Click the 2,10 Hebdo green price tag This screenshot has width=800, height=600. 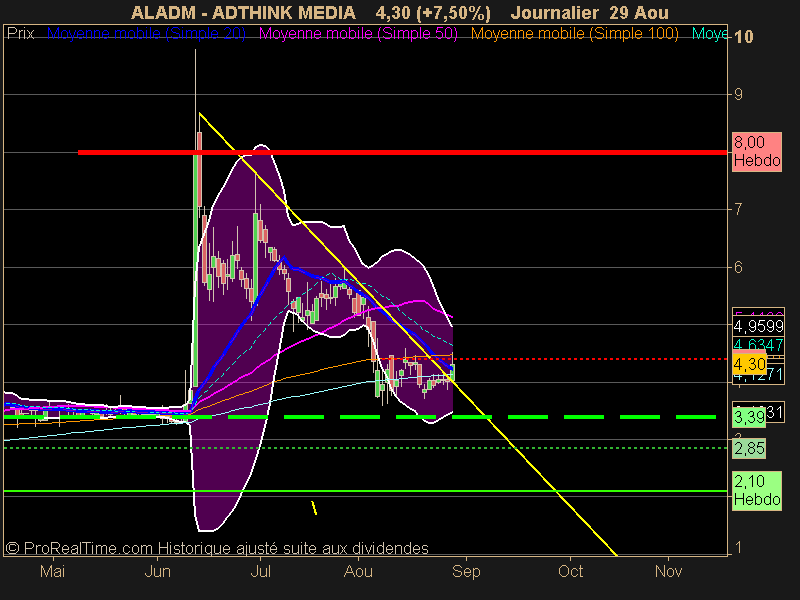point(757,490)
